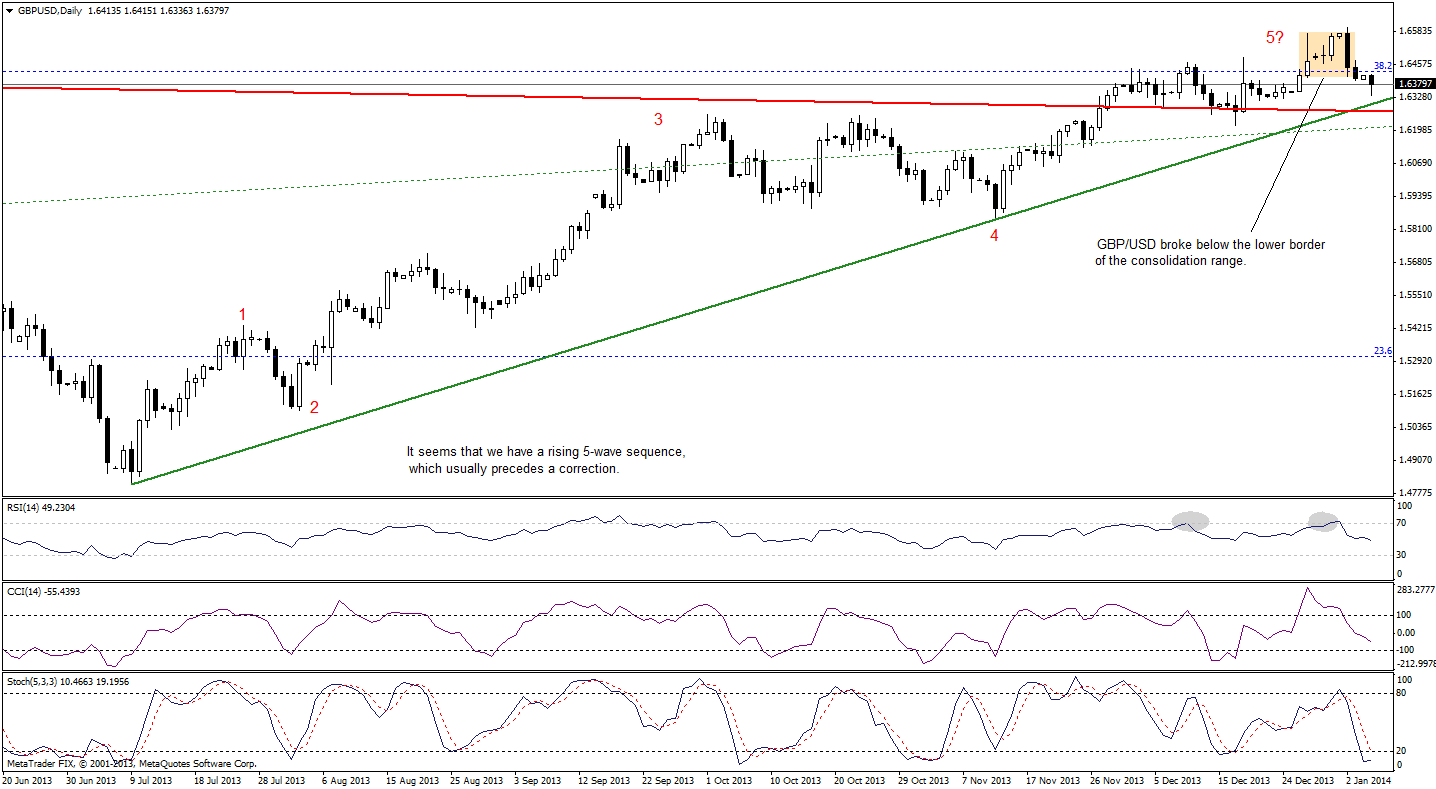Click the 1.49070 price axis label
This screenshot has height=789, width=1436.
pyautogui.click(x=1415, y=460)
